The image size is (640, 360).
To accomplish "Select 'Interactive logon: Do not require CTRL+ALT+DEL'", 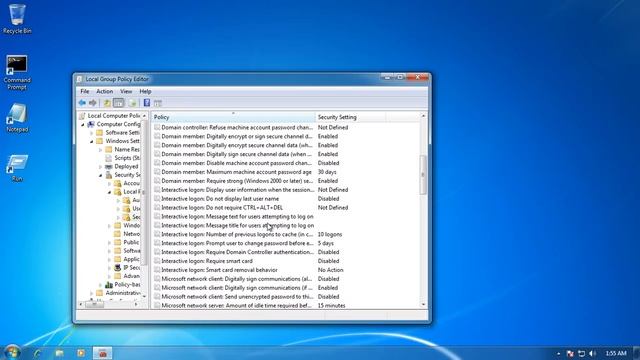I will coord(222,208).
